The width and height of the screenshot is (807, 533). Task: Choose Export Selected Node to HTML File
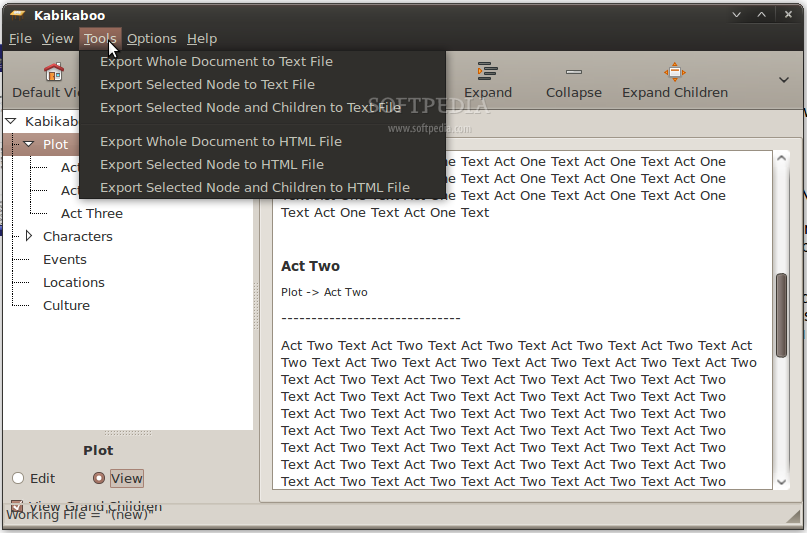tap(211, 164)
